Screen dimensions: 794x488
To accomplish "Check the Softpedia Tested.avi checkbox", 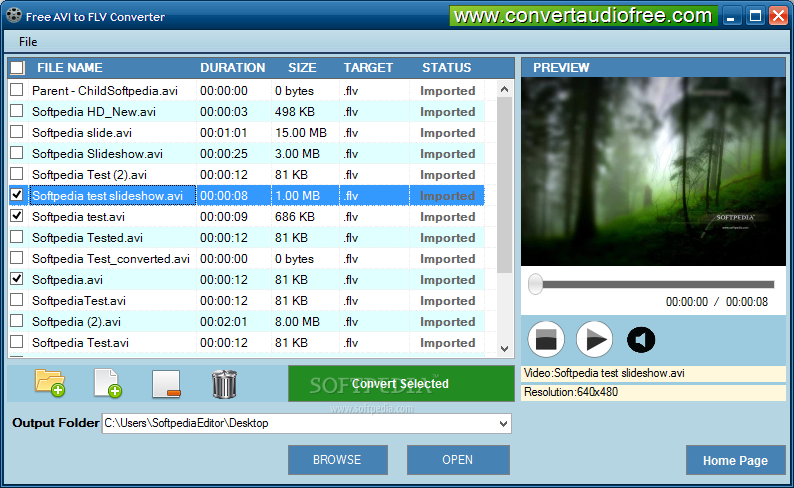I will point(17,237).
